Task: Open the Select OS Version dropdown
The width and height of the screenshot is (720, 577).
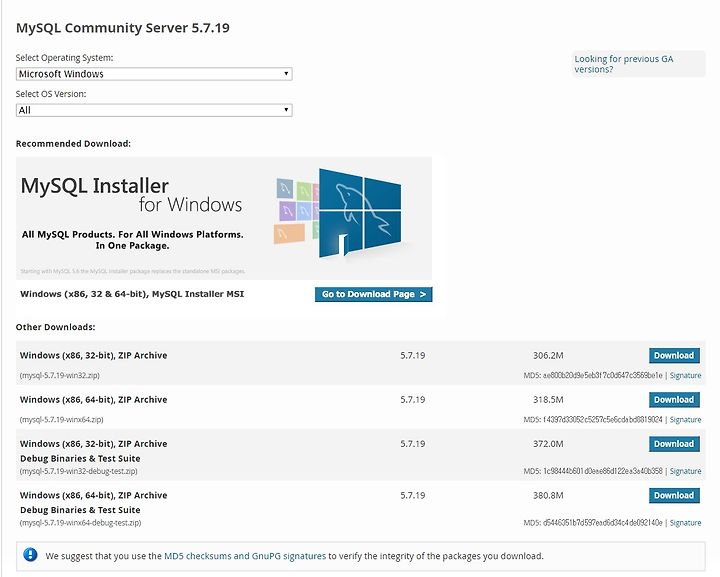Action: [154, 110]
